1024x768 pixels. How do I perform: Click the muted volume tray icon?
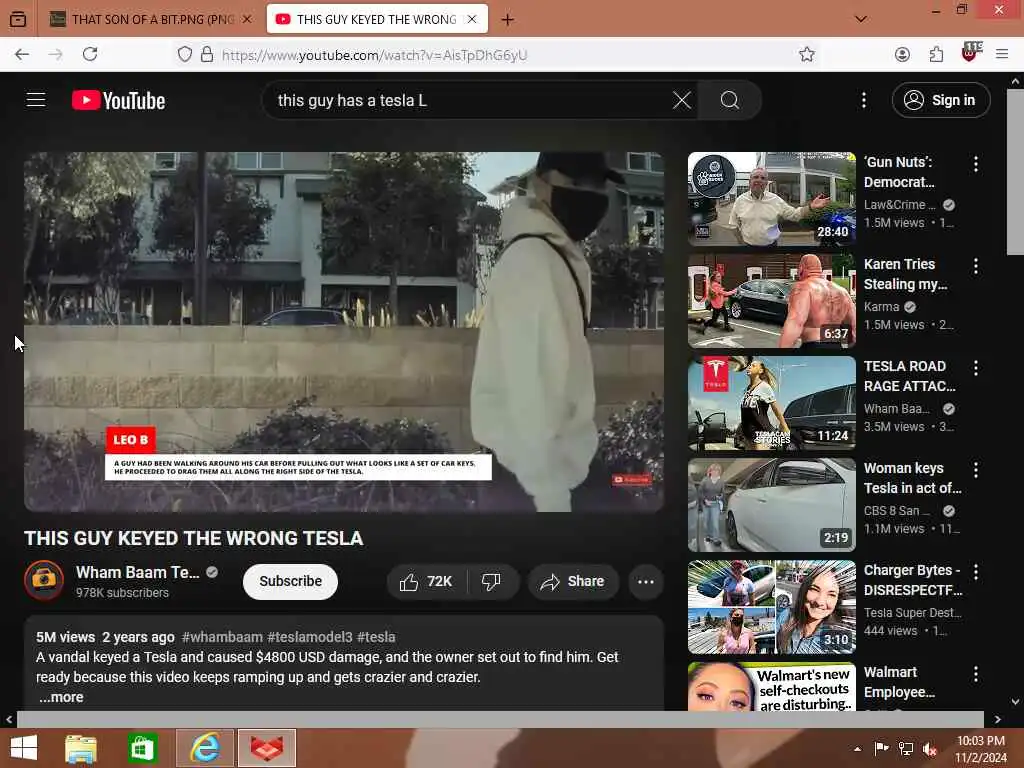pyautogui.click(x=930, y=749)
